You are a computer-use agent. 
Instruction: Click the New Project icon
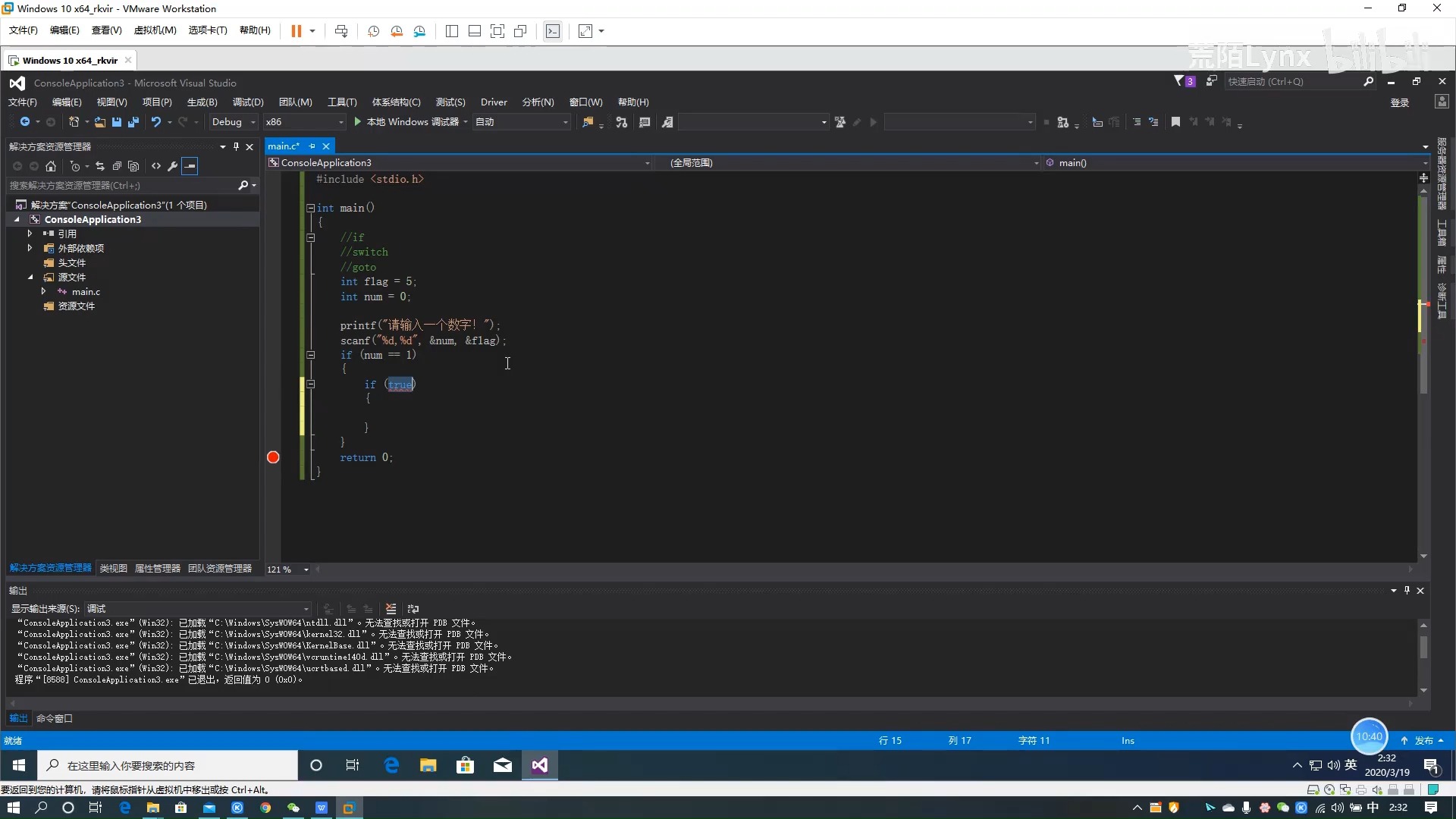tap(74, 122)
